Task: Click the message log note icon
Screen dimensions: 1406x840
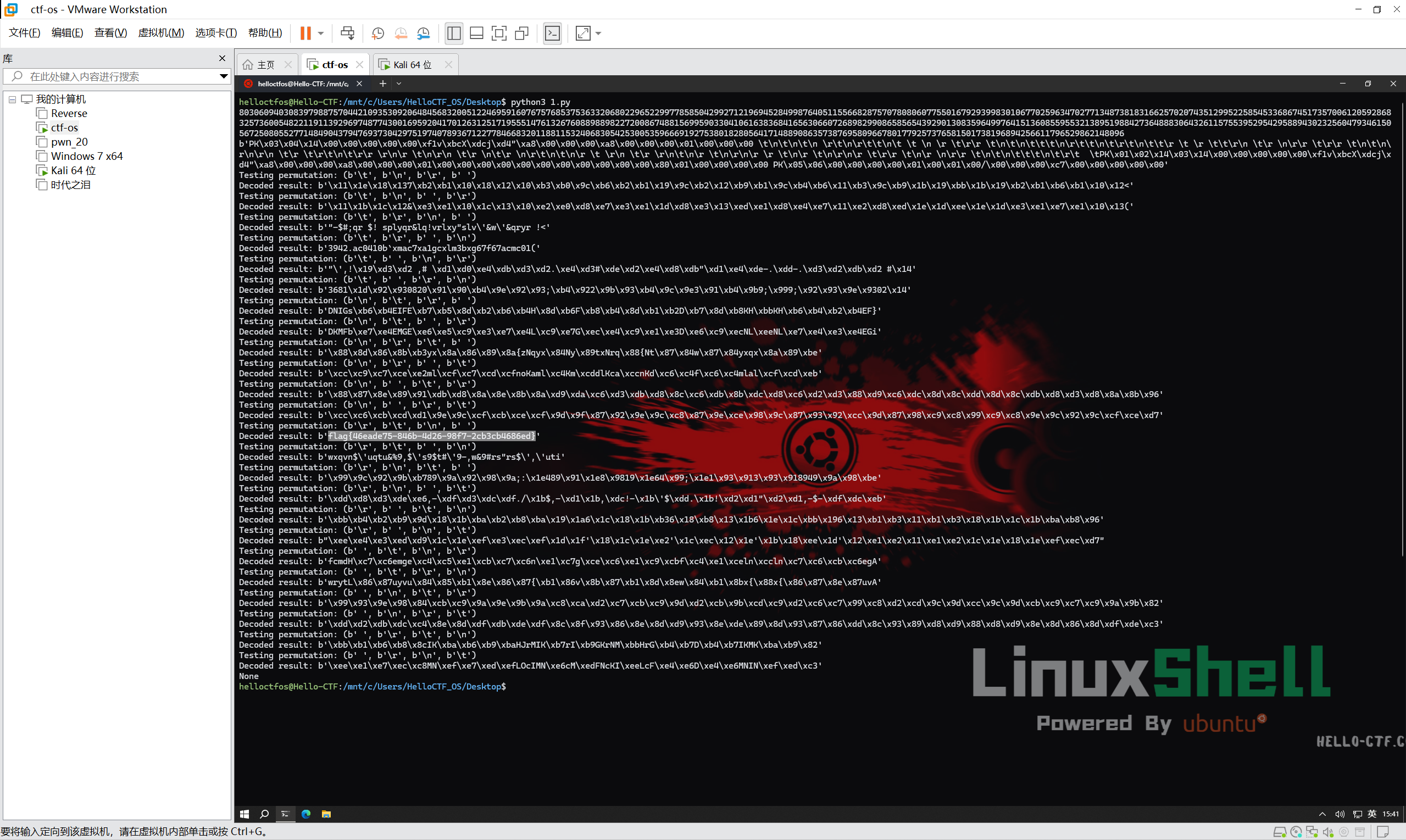Action: [1382, 832]
